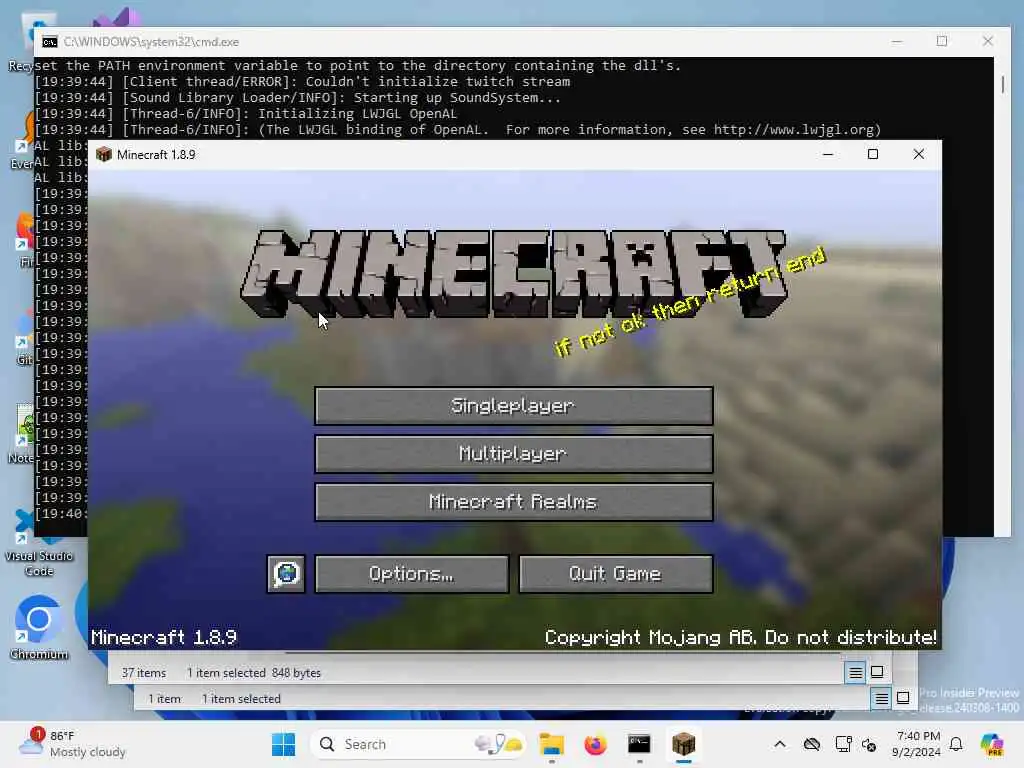This screenshot has width=1024, height=768.
Task: Close the cmd.exe window
Action: (x=987, y=41)
